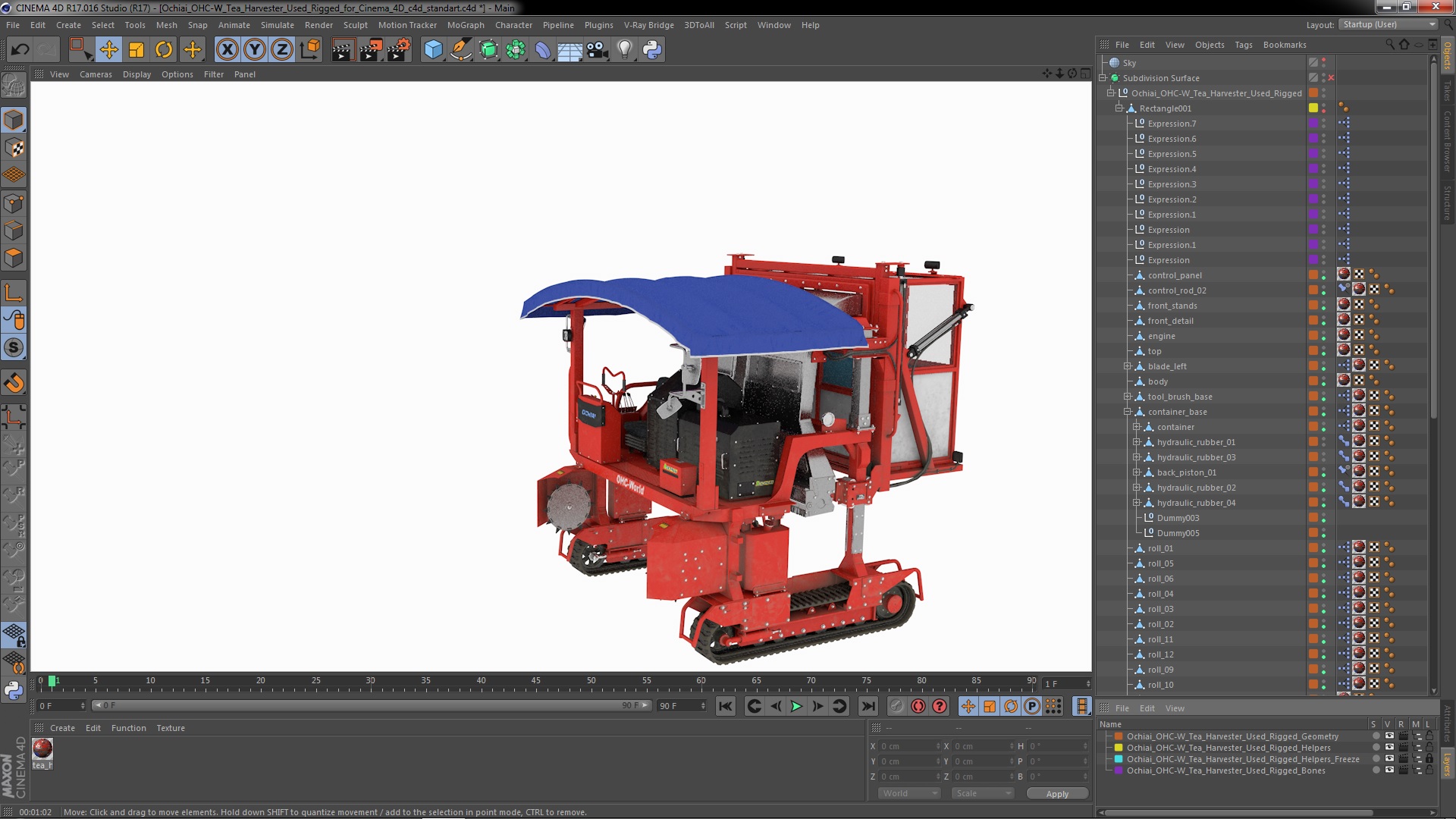The width and height of the screenshot is (1456, 819).
Task: Enable the Snap S icon
Action: tap(14, 348)
